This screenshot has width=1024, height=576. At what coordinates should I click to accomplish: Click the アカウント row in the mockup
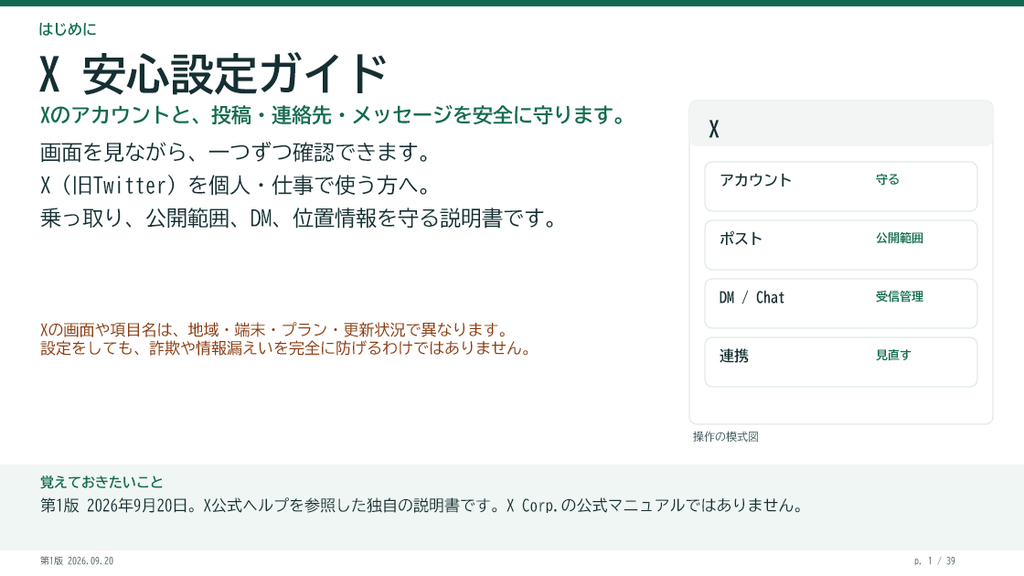click(840, 186)
